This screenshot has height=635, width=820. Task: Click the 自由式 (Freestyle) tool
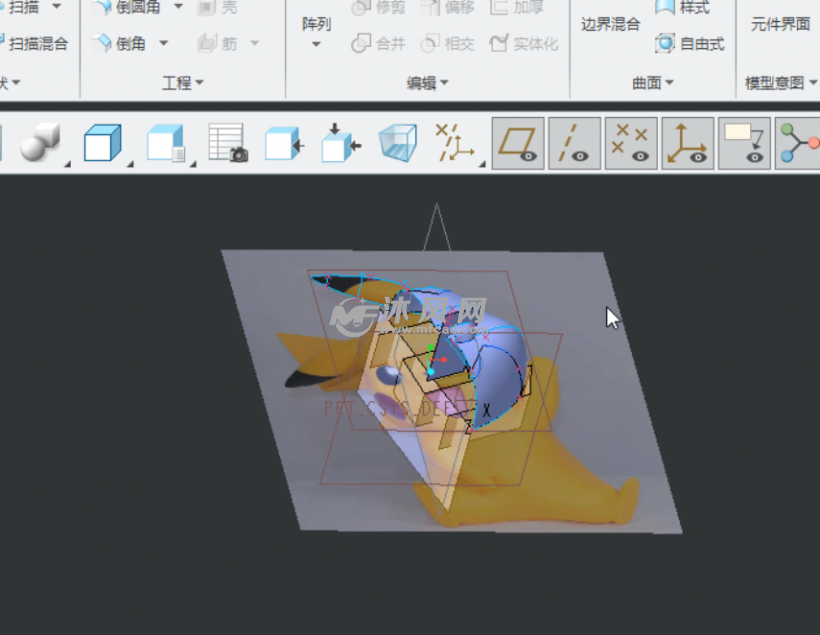690,43
